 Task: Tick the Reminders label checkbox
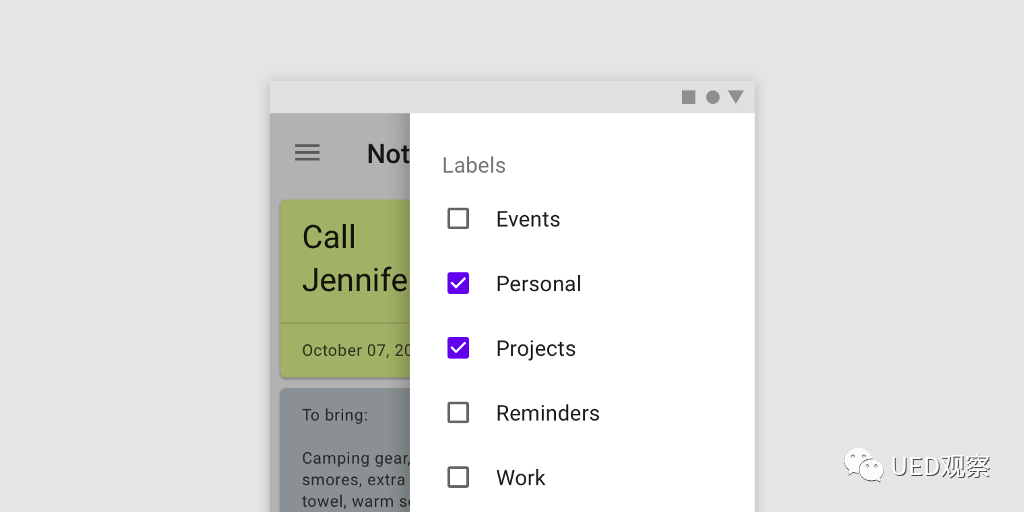458,412
